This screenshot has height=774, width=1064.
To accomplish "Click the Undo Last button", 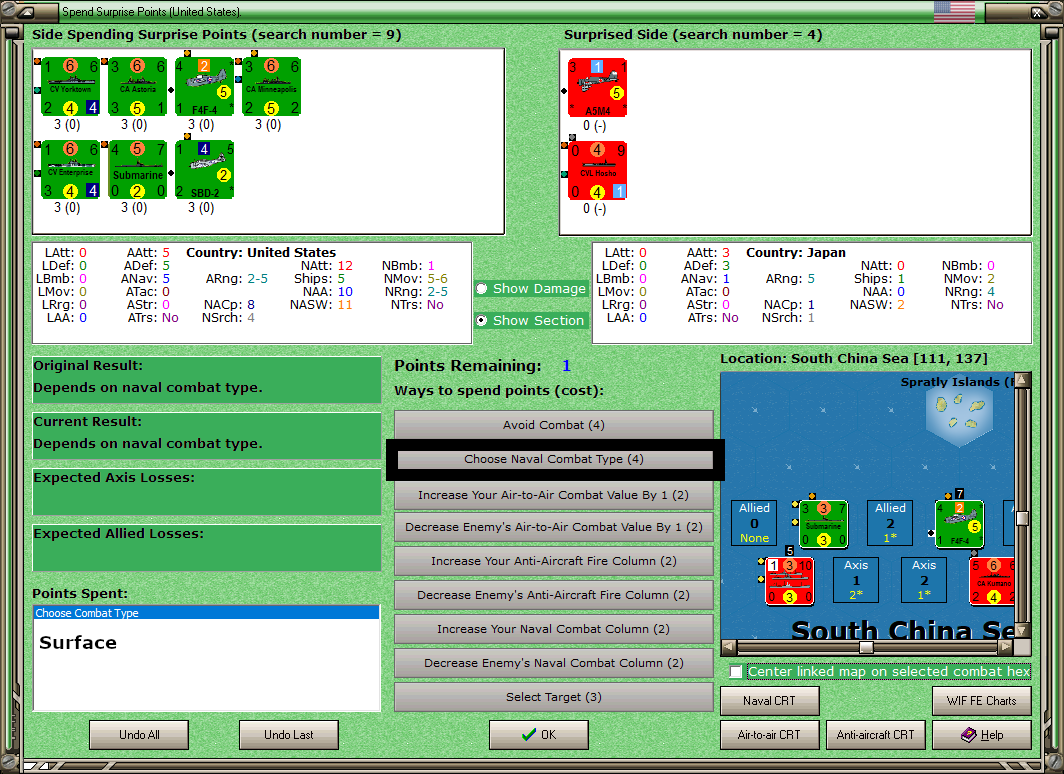I will tap(288, 735).
